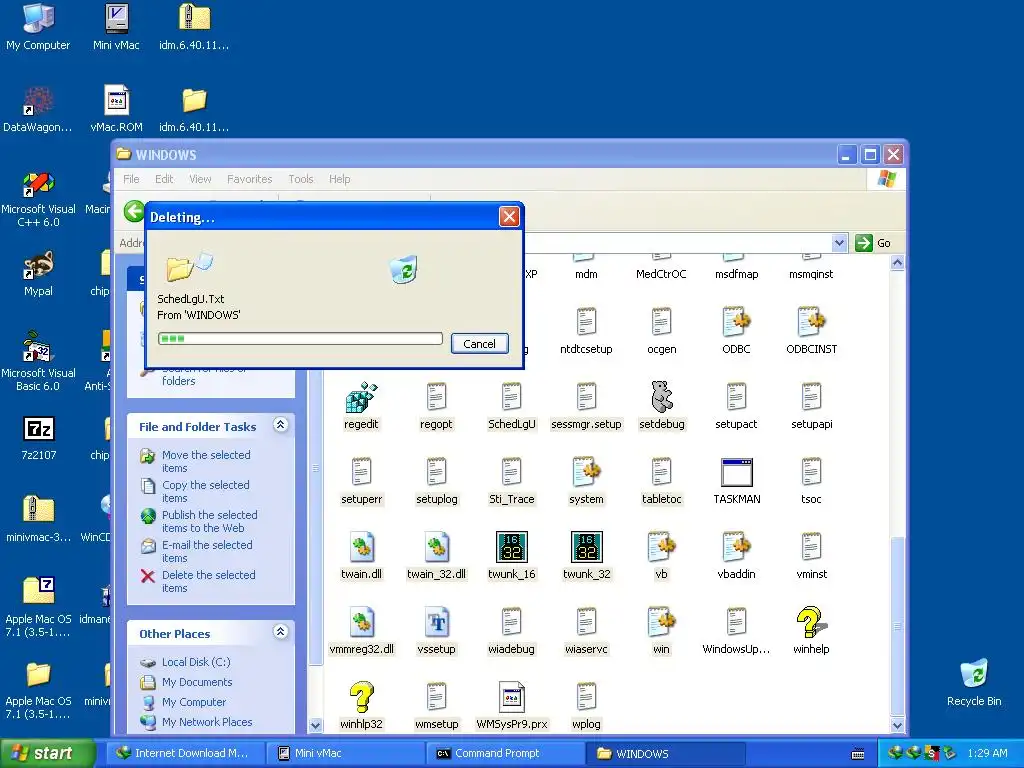This screenshot has height=768, width=1024.
Task: Select the ODBCINST settings file icon
Action: [811, 322]
